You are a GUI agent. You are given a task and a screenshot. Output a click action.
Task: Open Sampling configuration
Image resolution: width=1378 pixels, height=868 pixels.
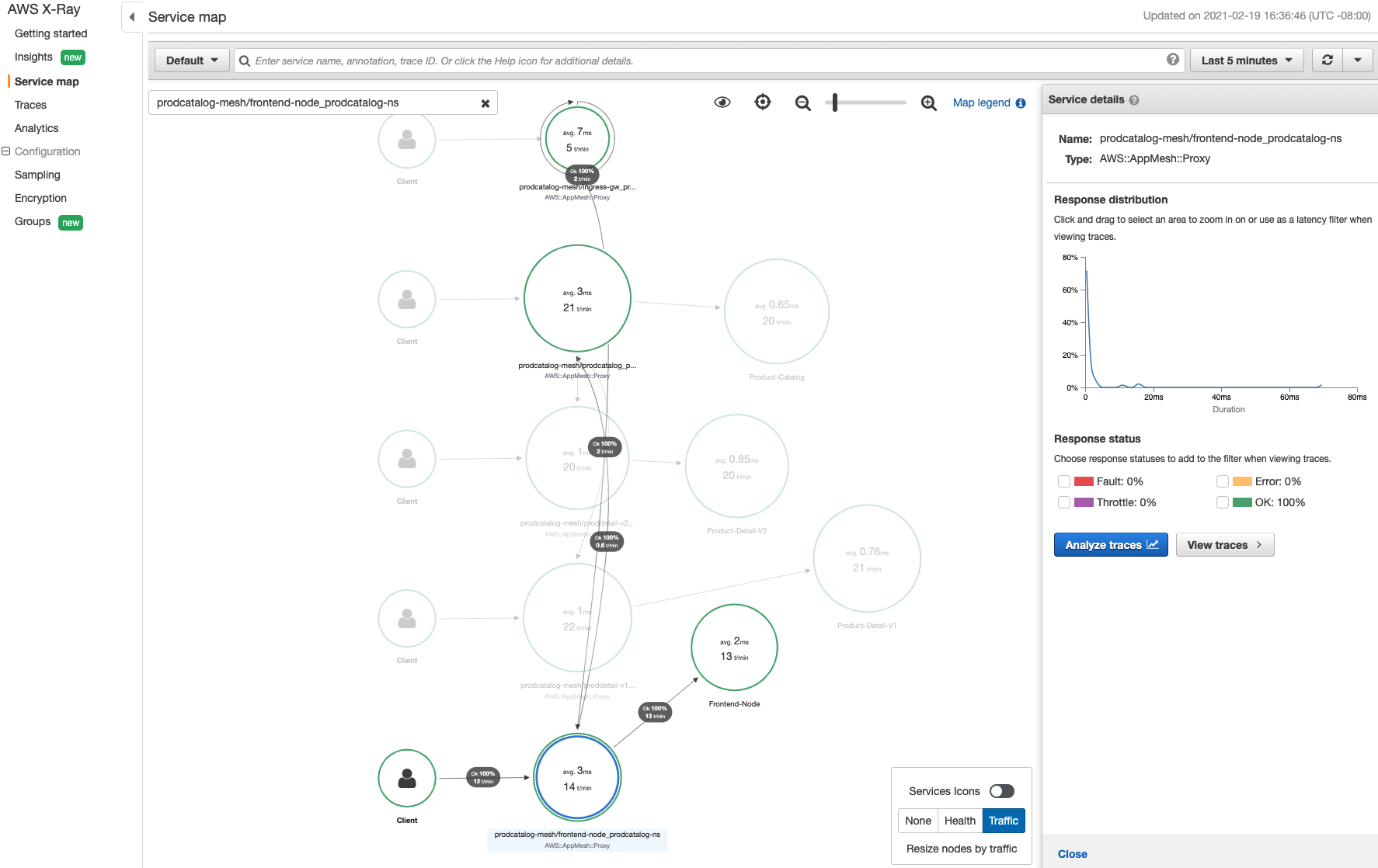[x=37, y=175]
